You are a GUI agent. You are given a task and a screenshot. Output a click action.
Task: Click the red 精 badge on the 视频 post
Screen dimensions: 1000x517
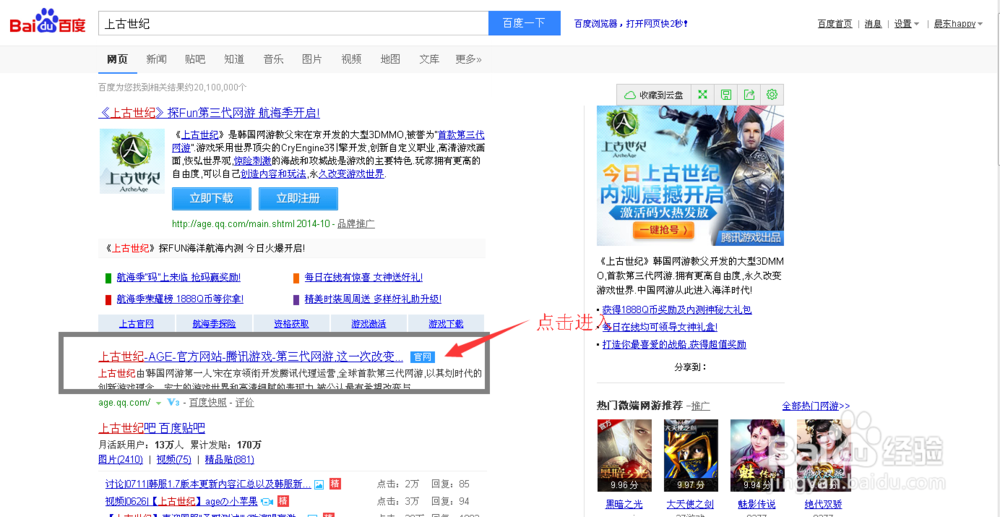click(284, 500)
